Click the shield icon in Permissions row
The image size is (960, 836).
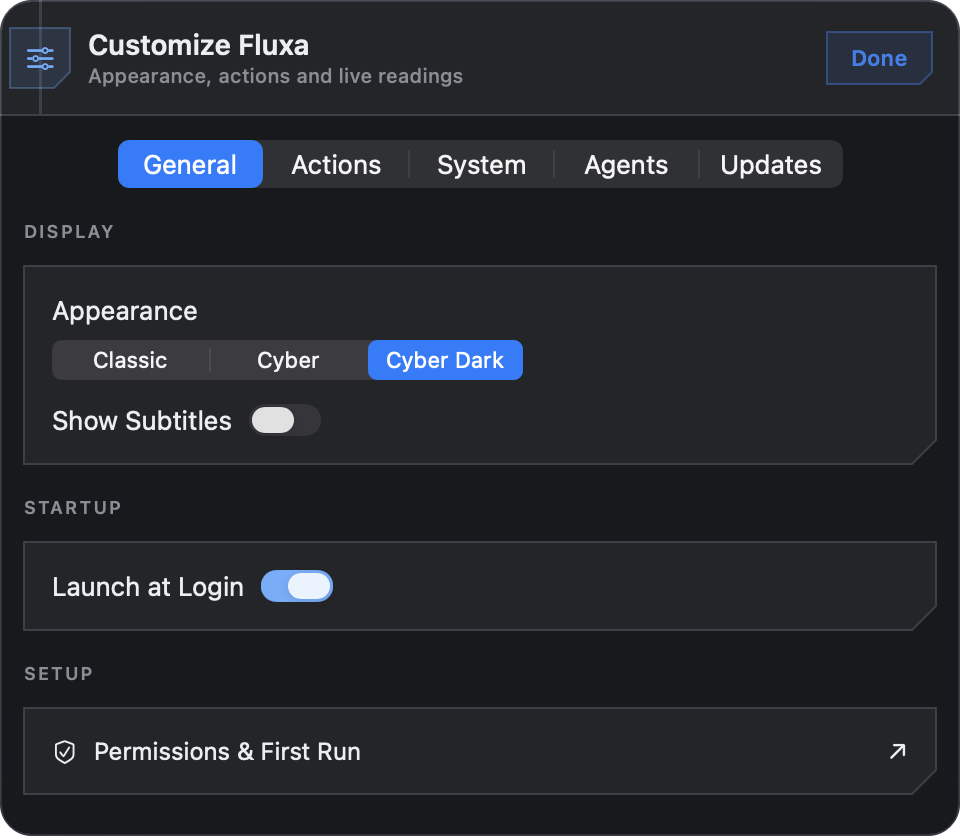[x=64, y=751]
